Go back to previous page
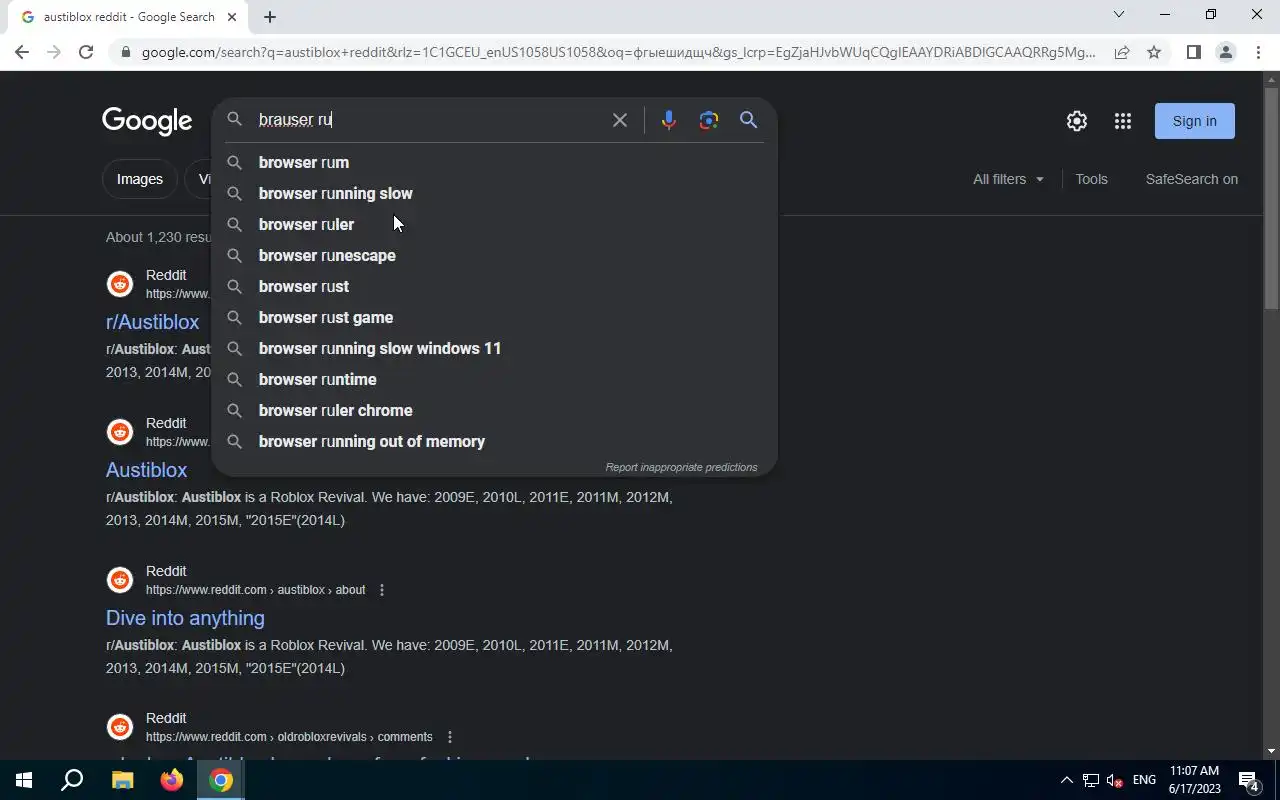Viewport: 1280px width, 800px height. (x=22, y=52)
